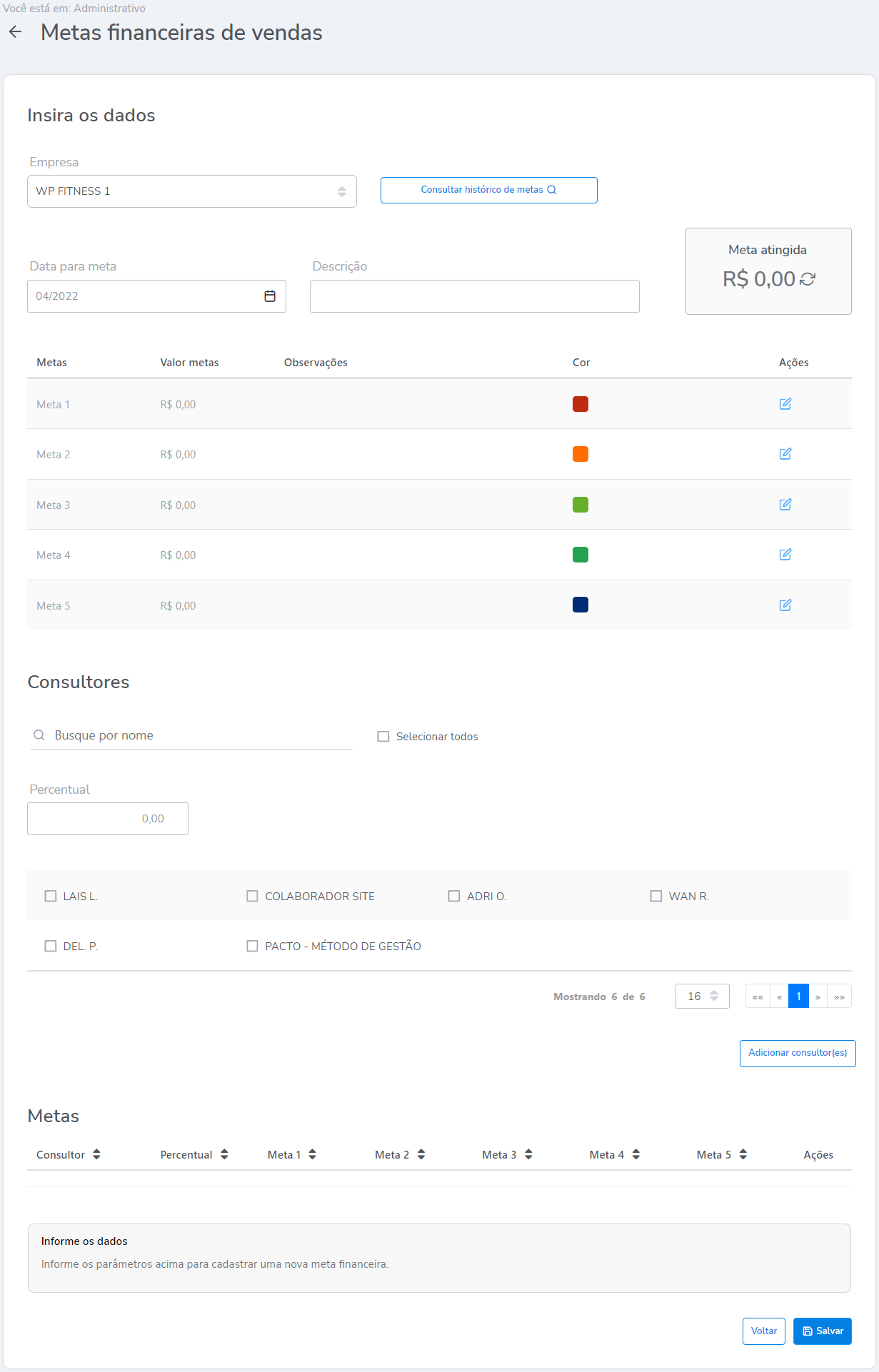Go to pagination page 1

798,997
